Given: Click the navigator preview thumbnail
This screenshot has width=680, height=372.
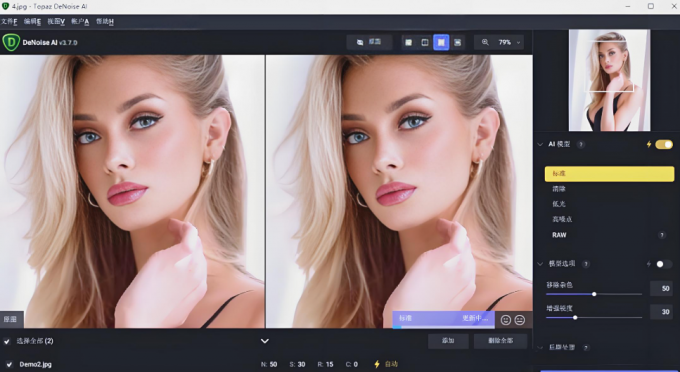Looking at the screenshot, I should click(609, 80).
